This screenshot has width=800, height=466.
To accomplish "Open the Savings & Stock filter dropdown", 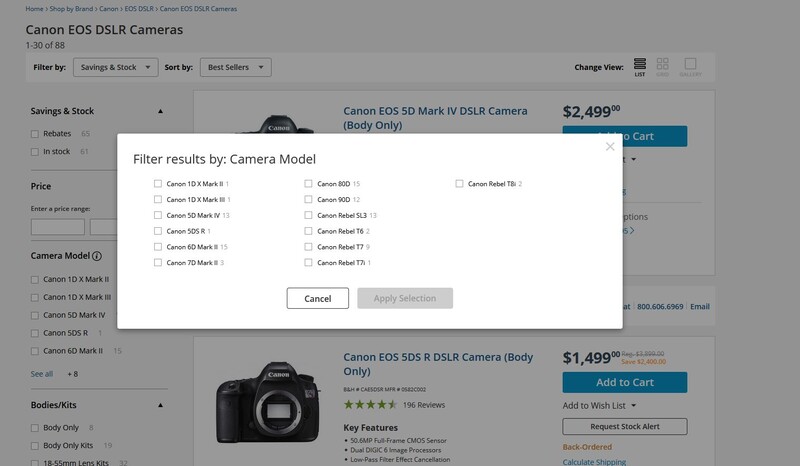I will click(x=115, y=67).
